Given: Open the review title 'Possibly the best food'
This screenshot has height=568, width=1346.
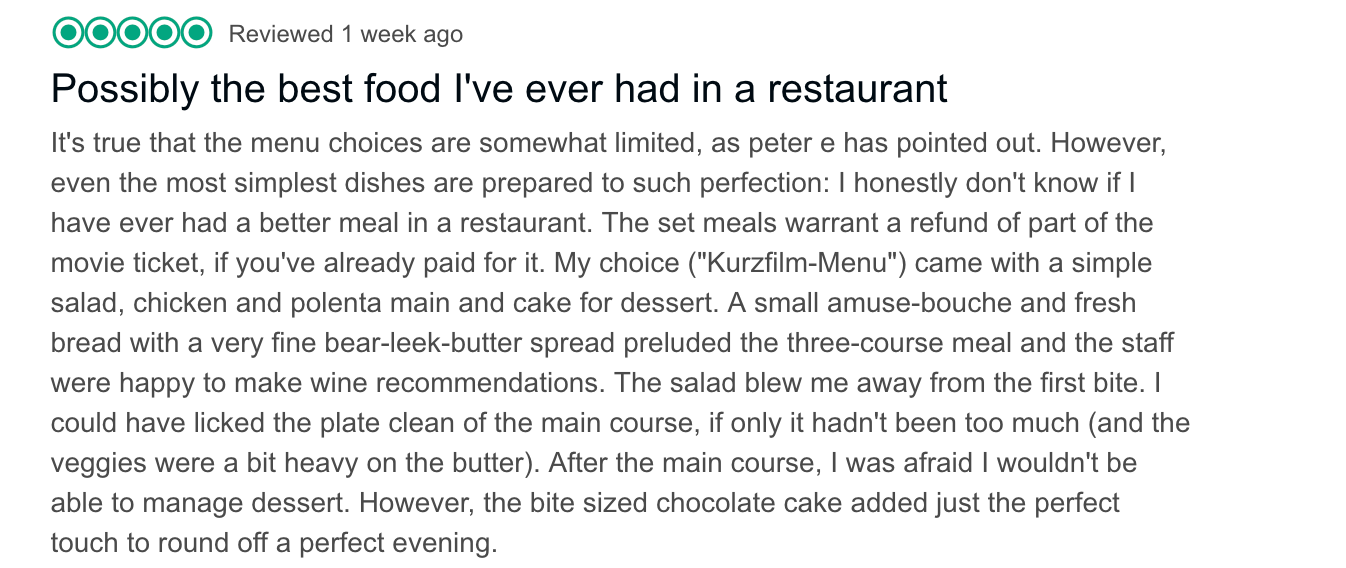Looking at the screenshot, I should [499, 90].
